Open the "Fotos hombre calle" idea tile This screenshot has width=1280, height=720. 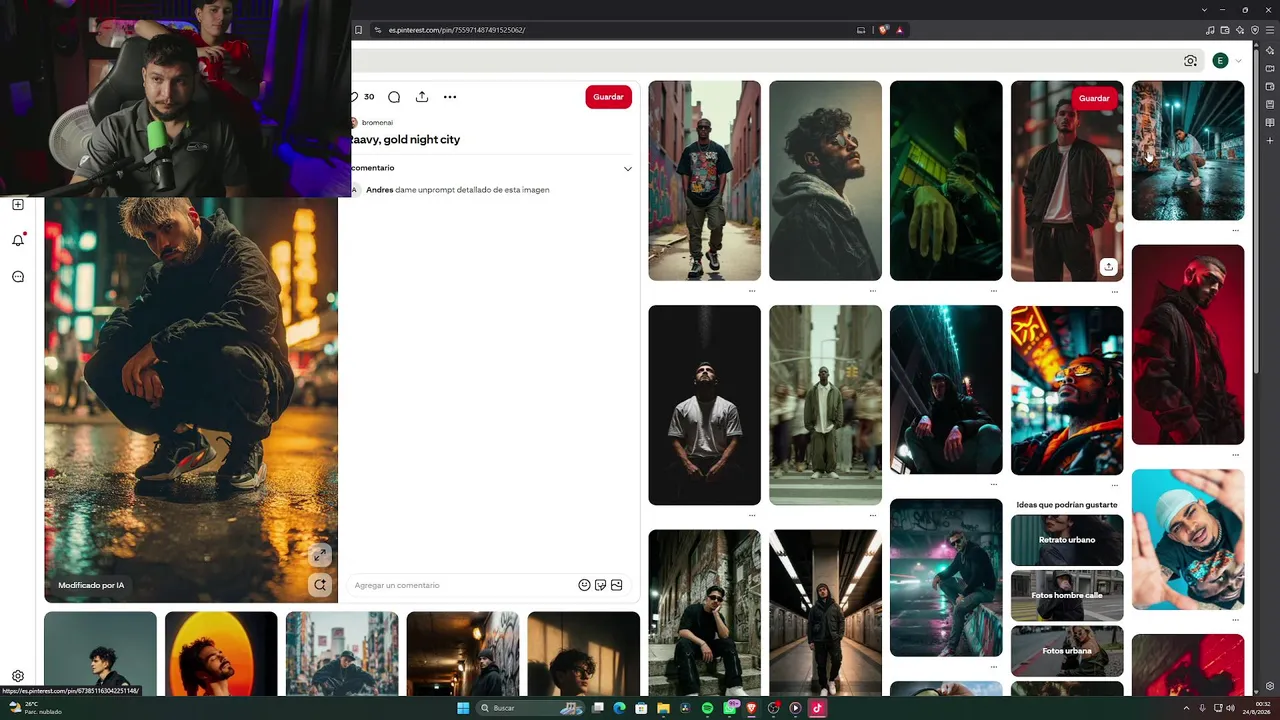[1067, 596]
